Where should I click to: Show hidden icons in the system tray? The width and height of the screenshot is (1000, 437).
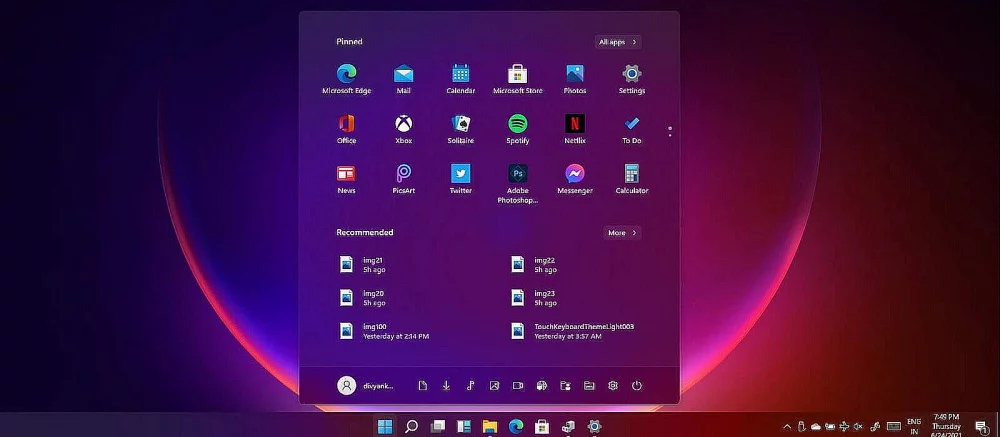click(787, 426)
